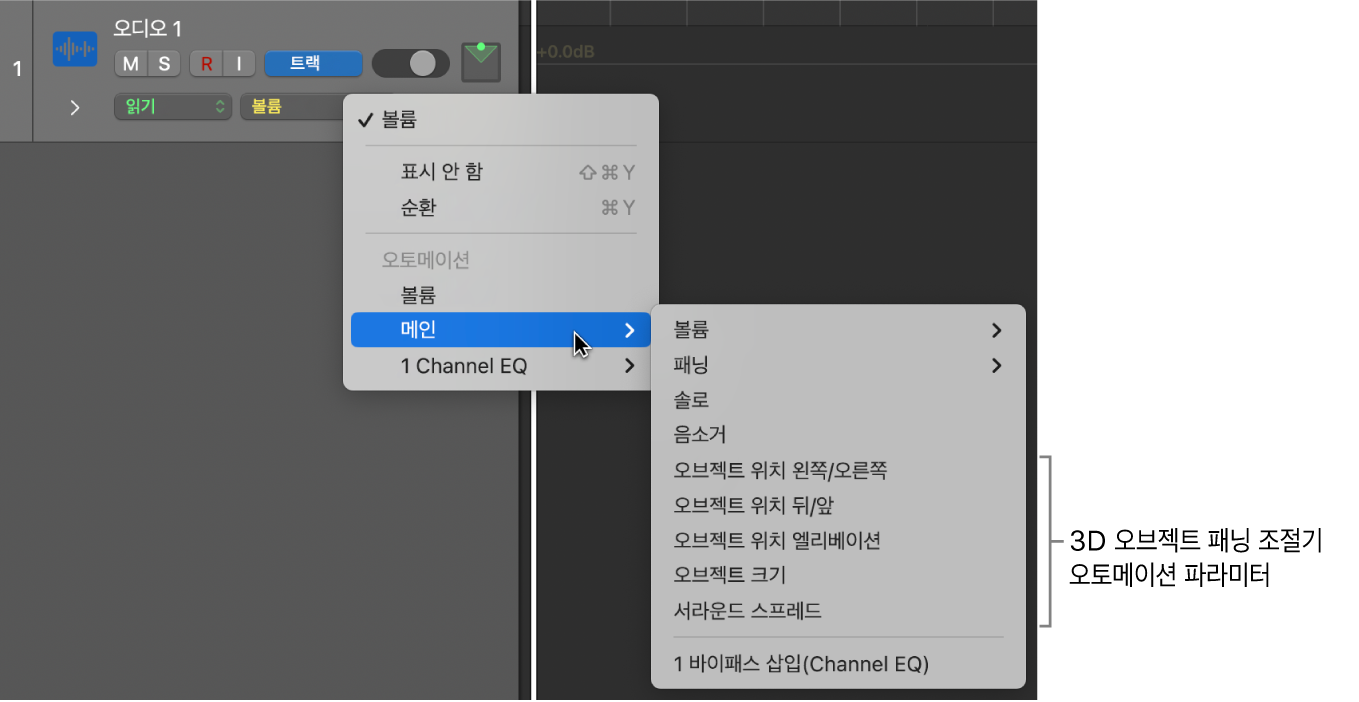Choose 표시 안 함 from menu

coord(501,172)
